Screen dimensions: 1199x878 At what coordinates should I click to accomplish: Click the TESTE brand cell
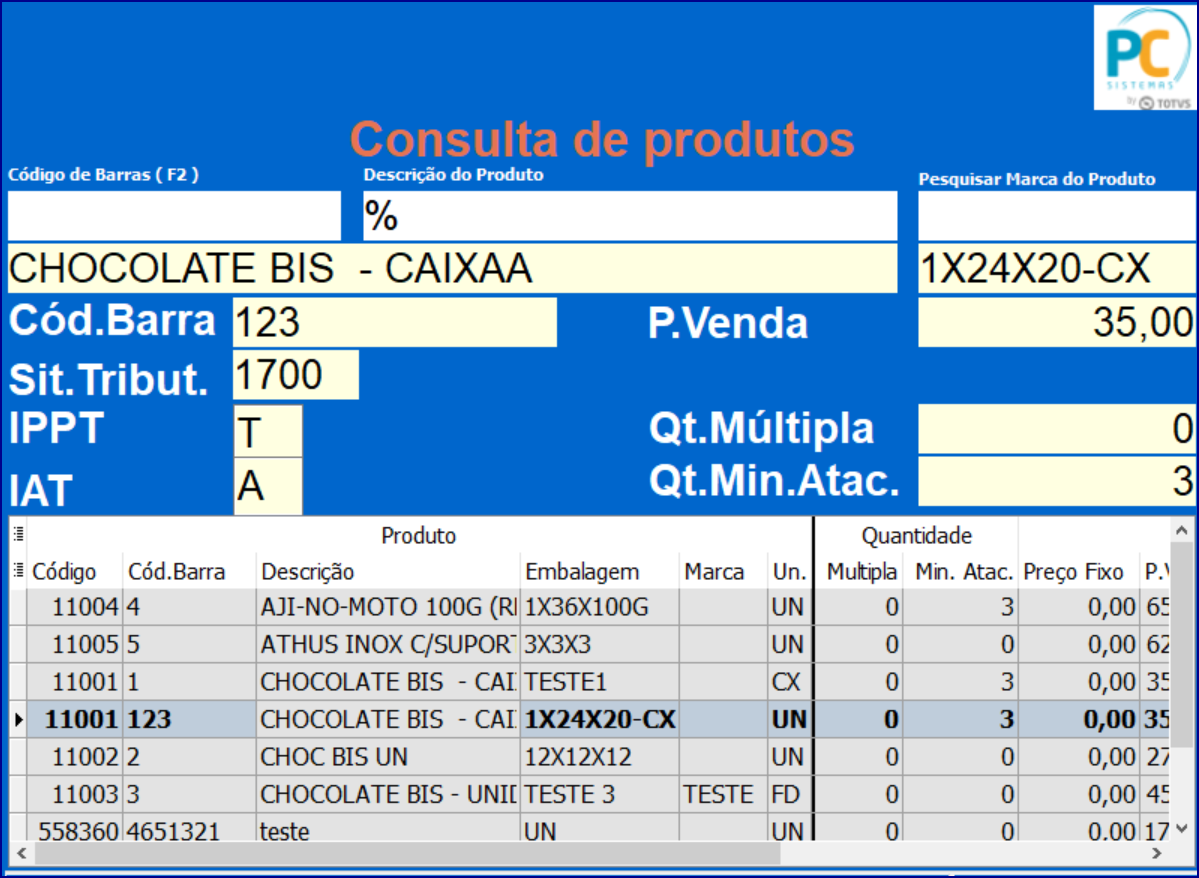723,795
